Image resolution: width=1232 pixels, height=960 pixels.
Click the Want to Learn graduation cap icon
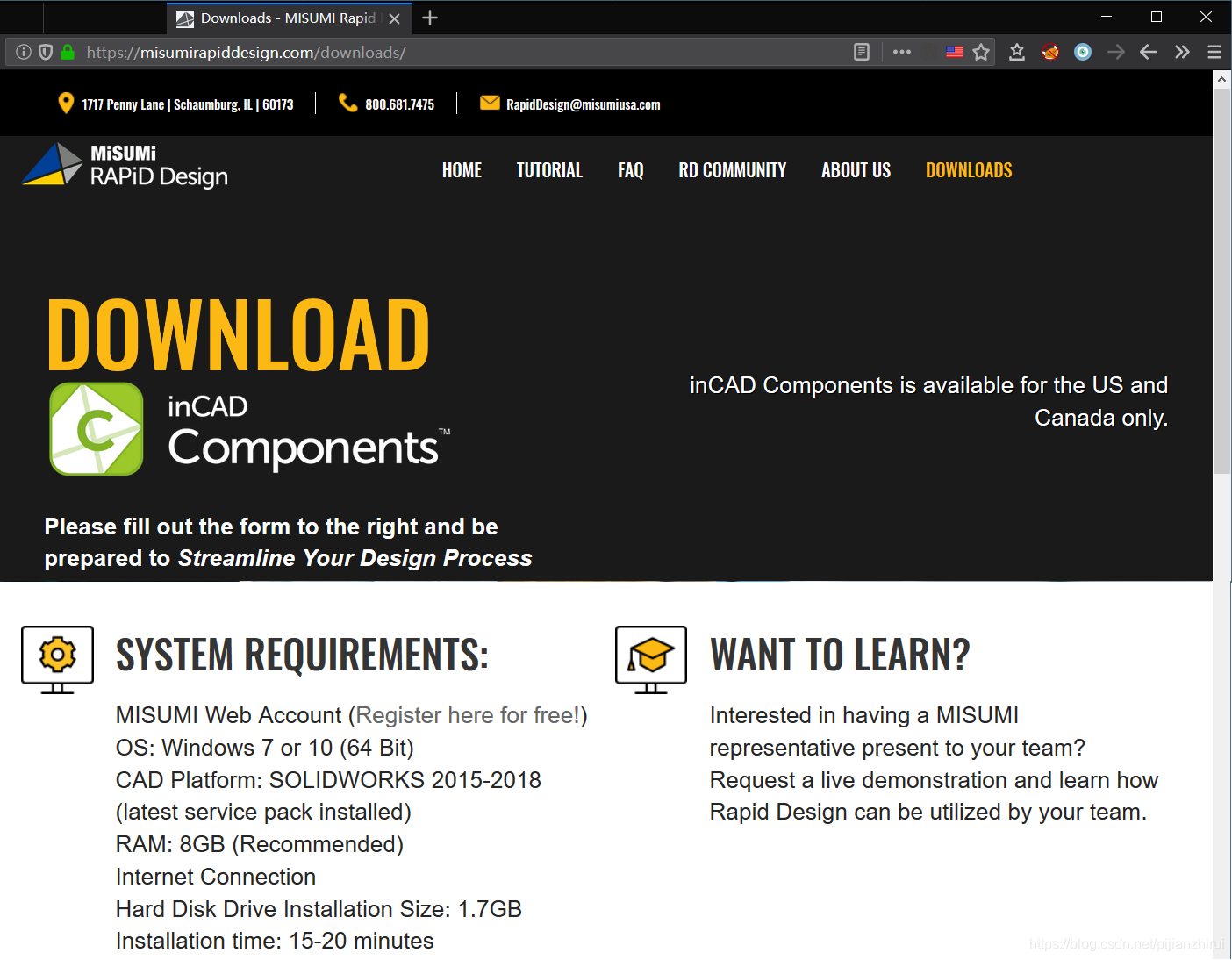click(651, 660)
